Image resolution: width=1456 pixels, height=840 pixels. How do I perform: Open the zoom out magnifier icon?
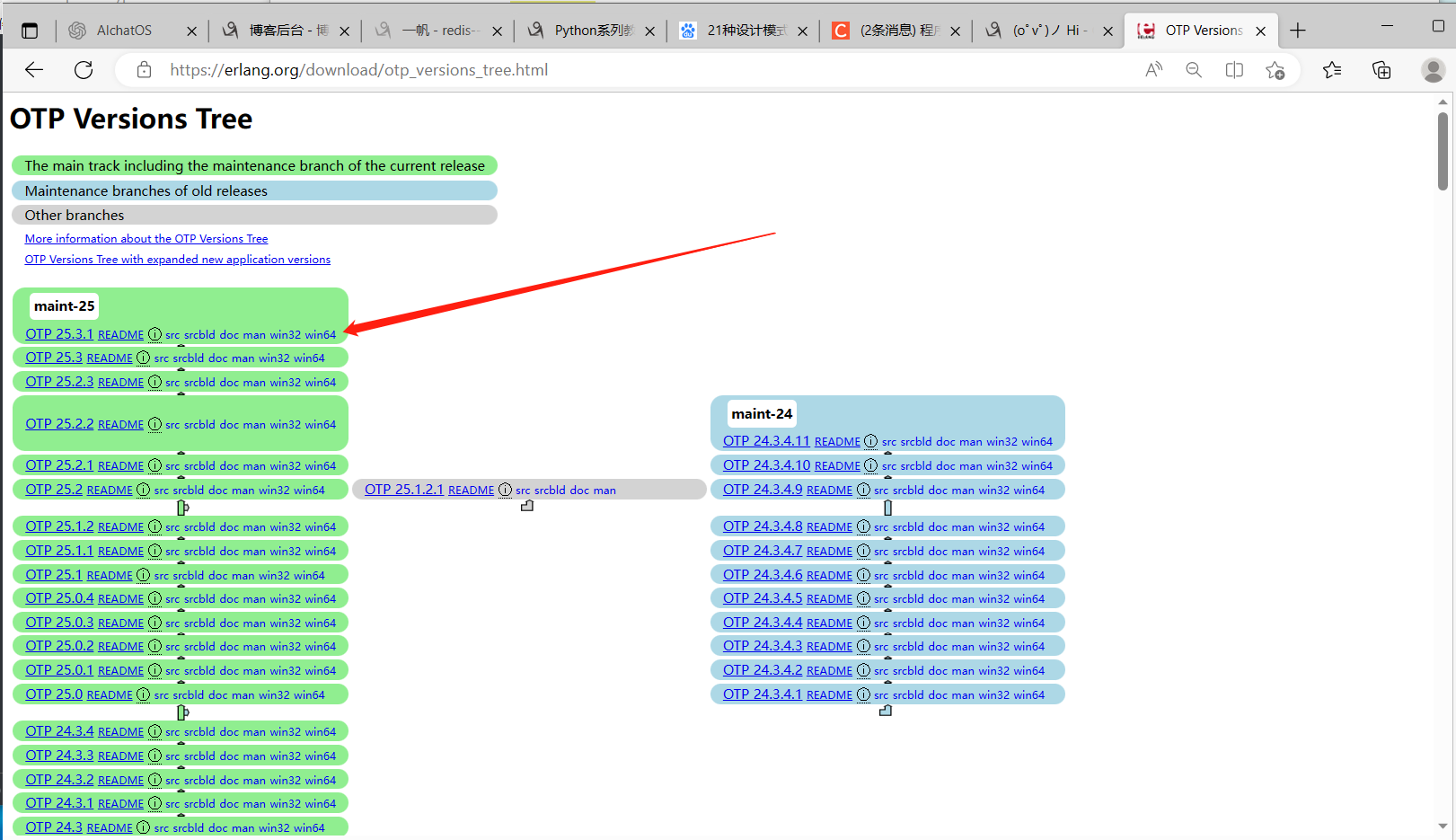click(x=1194, y=70)
